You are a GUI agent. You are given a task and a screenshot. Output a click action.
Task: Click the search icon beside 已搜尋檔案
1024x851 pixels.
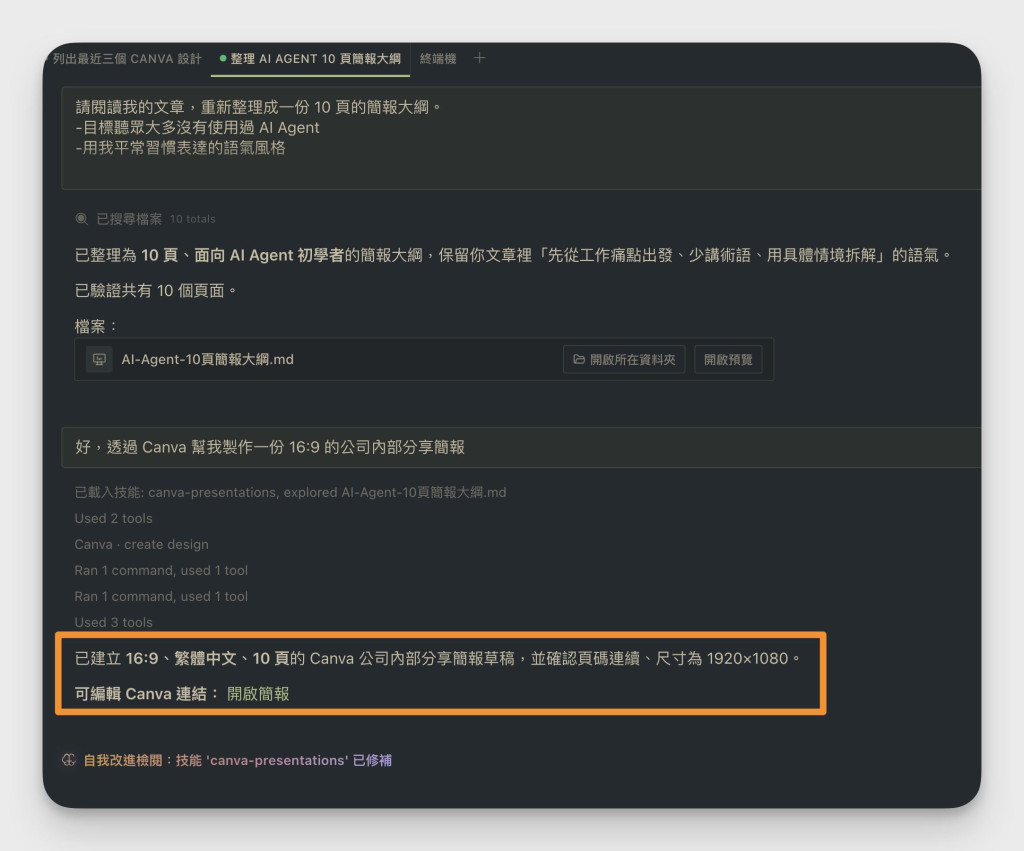click(x=82, y=219)
